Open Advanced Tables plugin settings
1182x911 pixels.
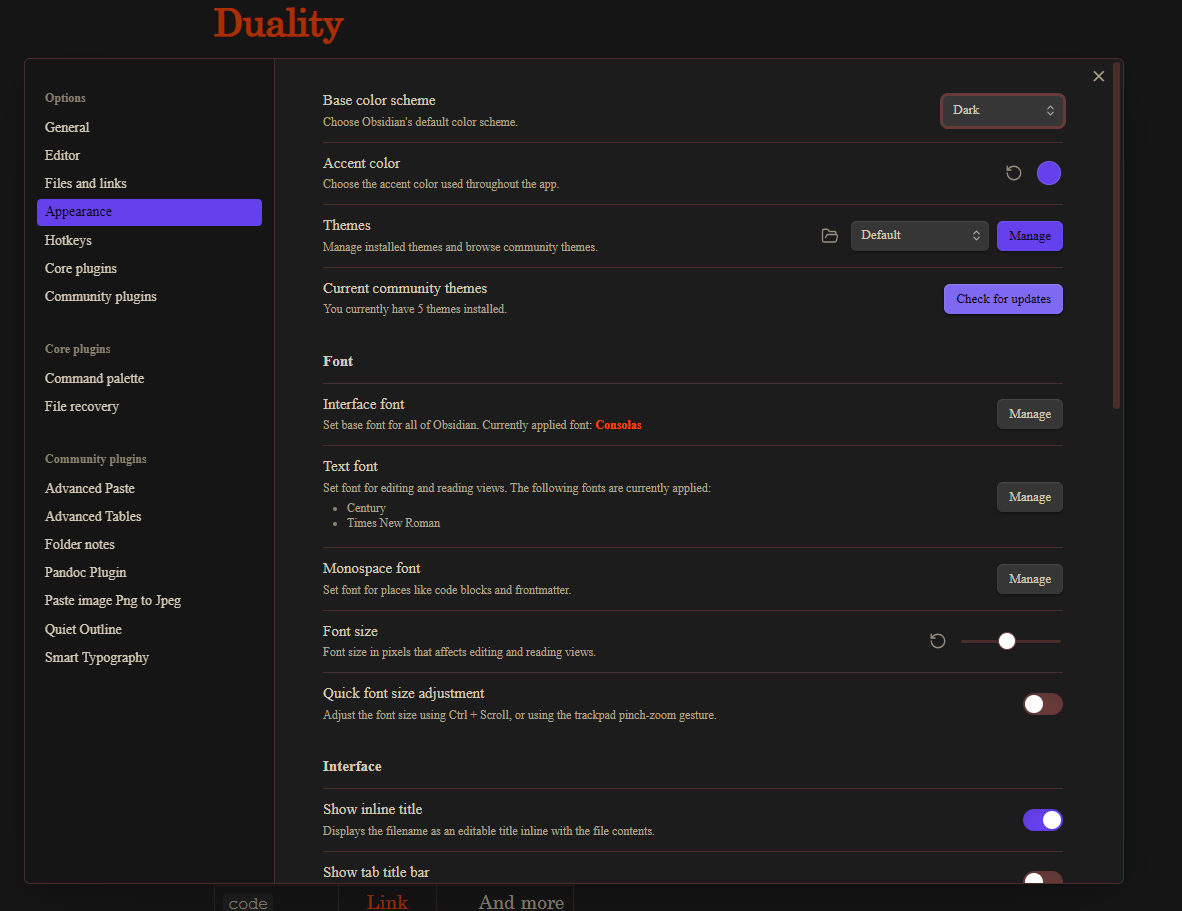(x=149, y=516)
